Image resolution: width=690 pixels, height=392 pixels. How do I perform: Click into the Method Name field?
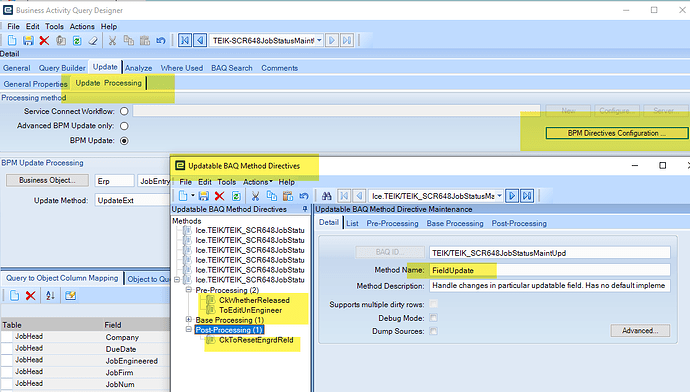550,270
